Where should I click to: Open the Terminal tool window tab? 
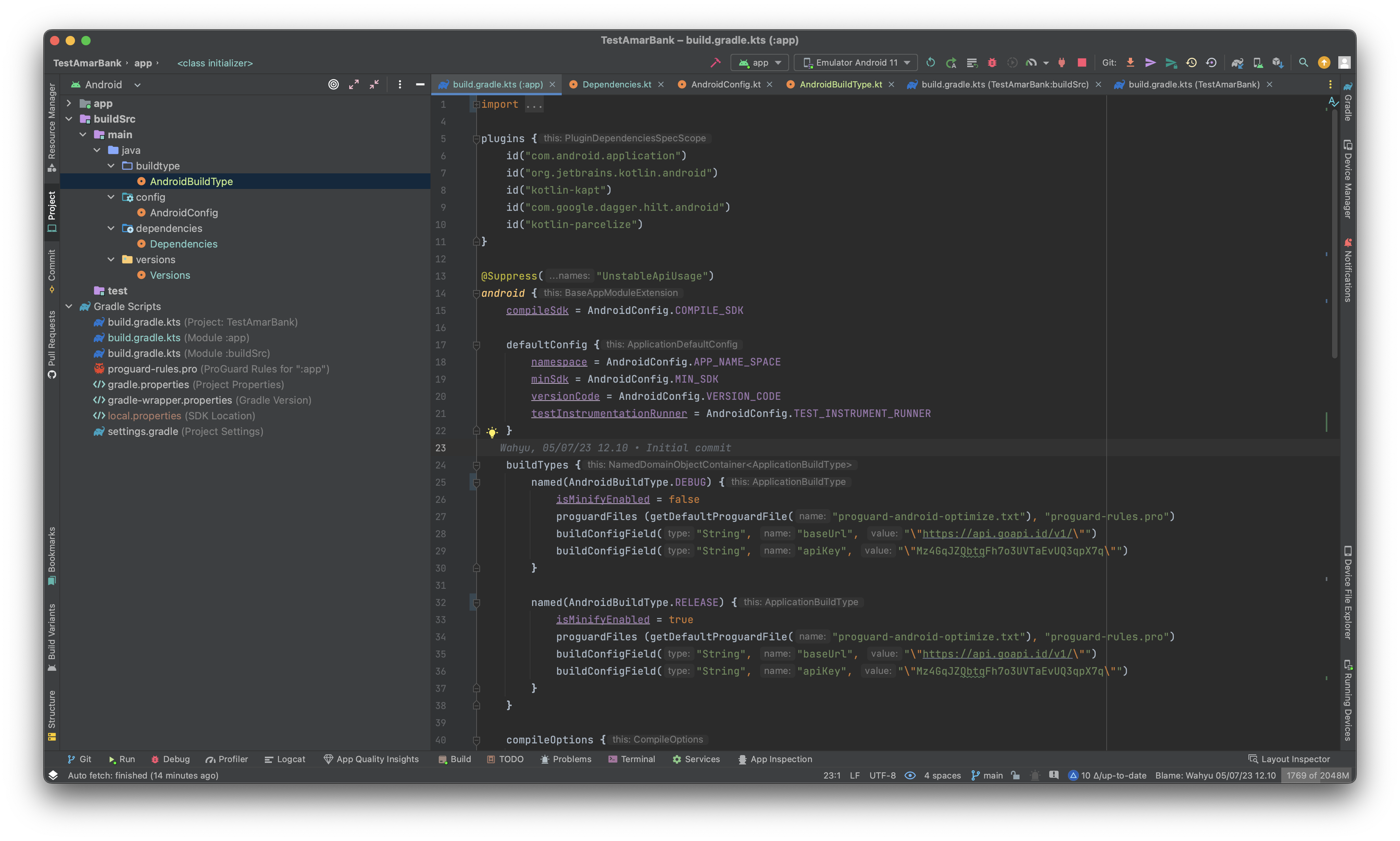tap(631, 759)
